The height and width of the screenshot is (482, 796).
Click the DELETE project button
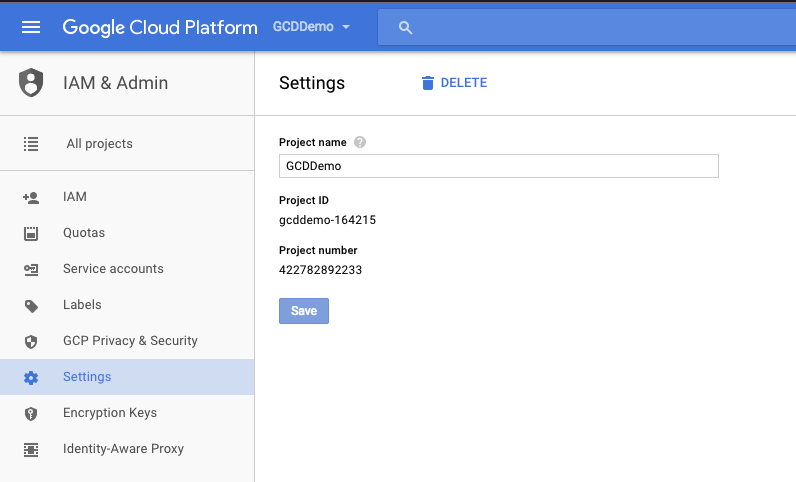[454, 83]
